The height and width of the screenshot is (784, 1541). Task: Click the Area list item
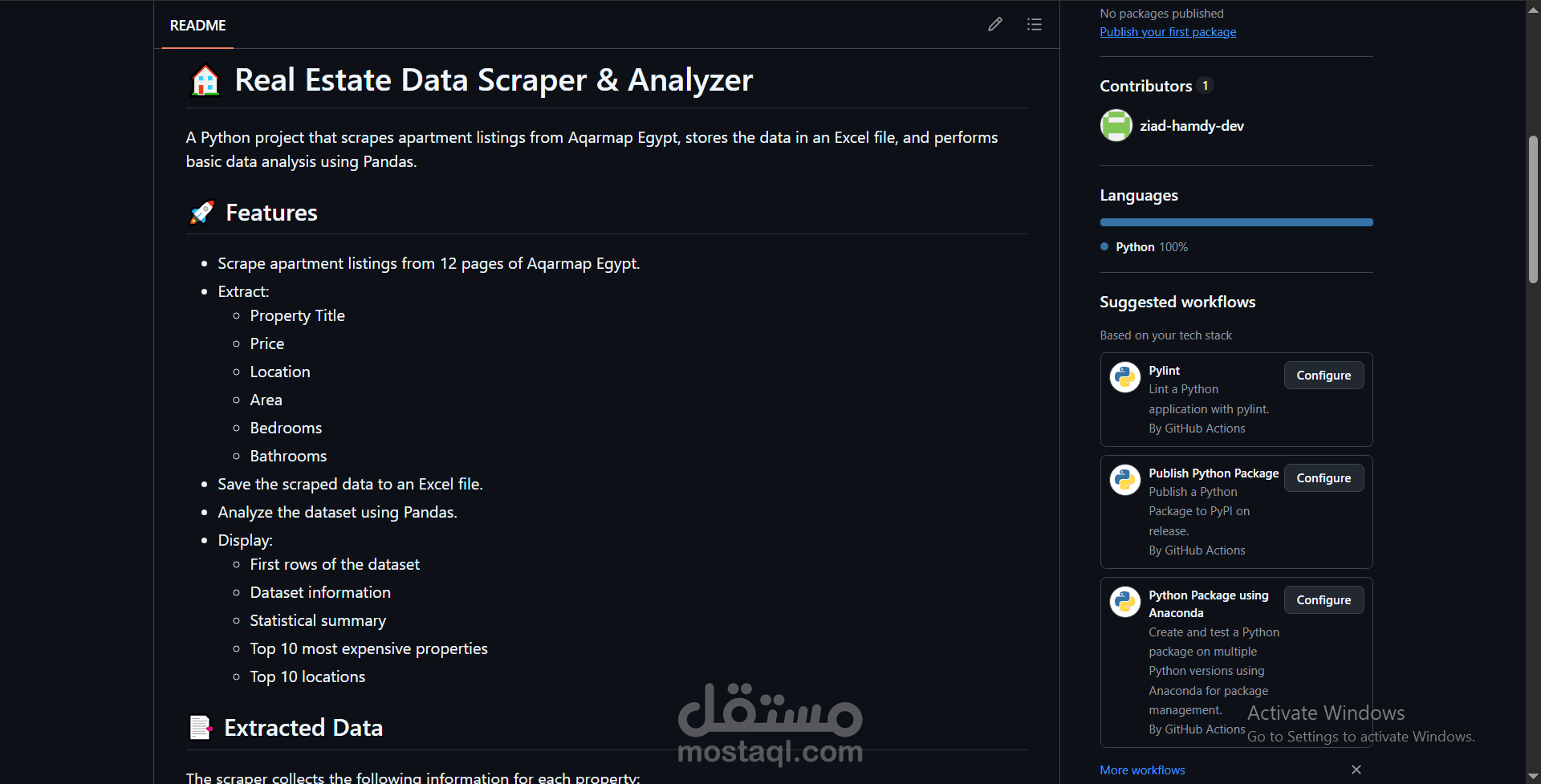click(266, 400)
